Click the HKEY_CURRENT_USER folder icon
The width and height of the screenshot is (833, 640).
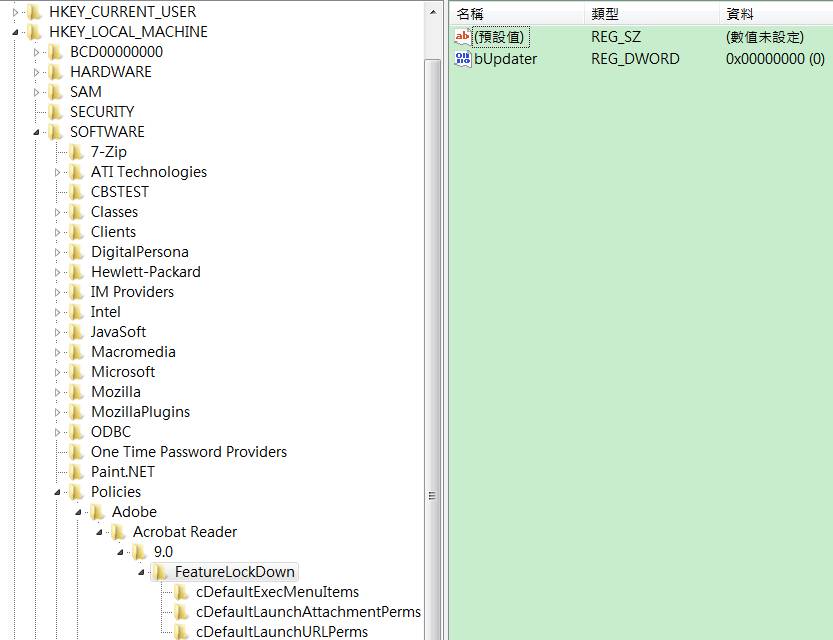pos(35,11)
